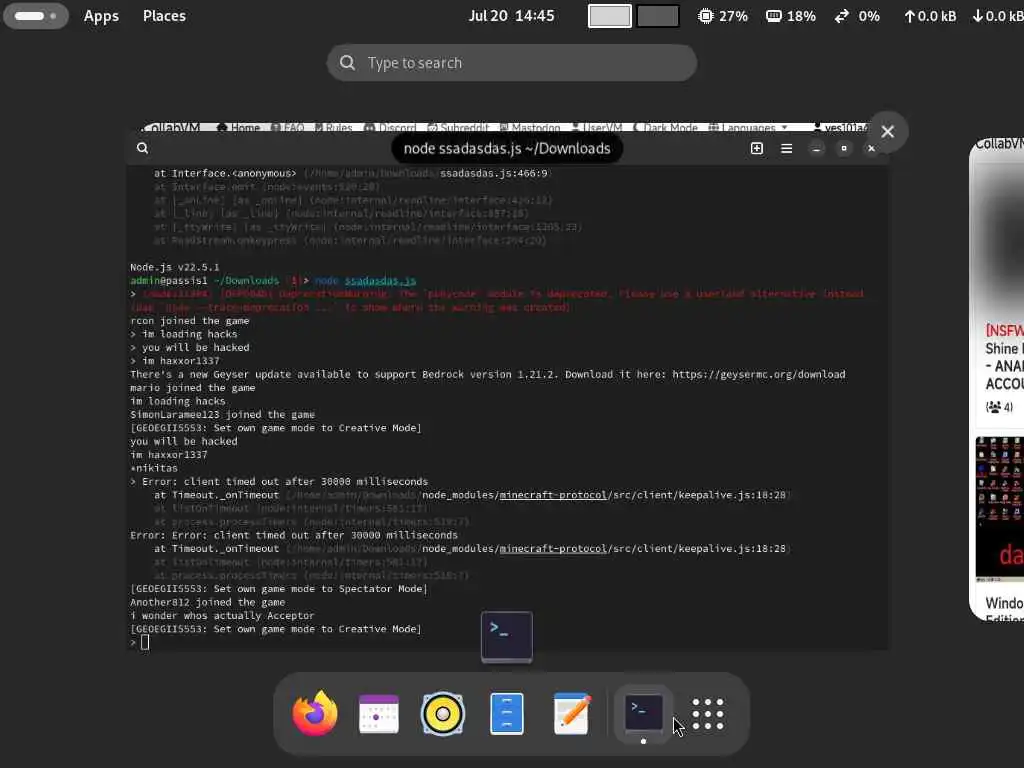Screen dimensions: 1024x768
Task: Open the Apps menu in top bar
Action: point(101,16)
